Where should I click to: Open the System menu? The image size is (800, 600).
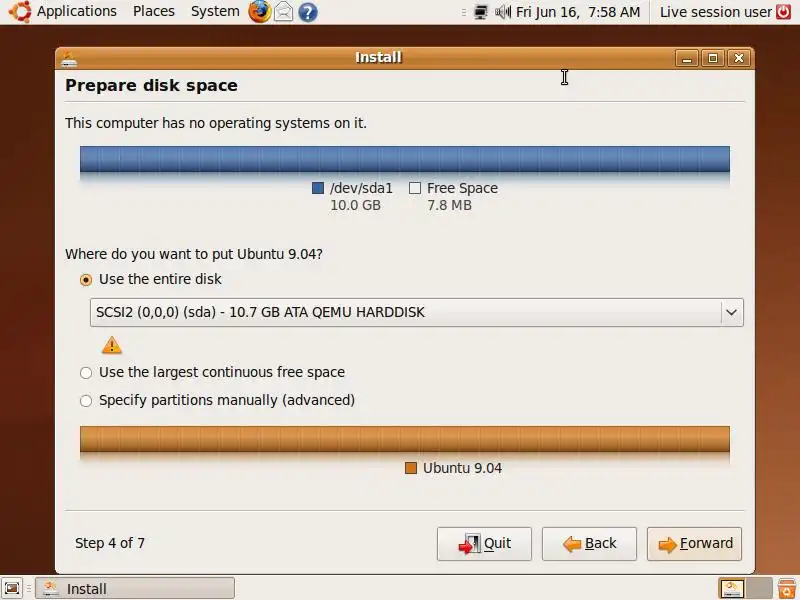215,11
